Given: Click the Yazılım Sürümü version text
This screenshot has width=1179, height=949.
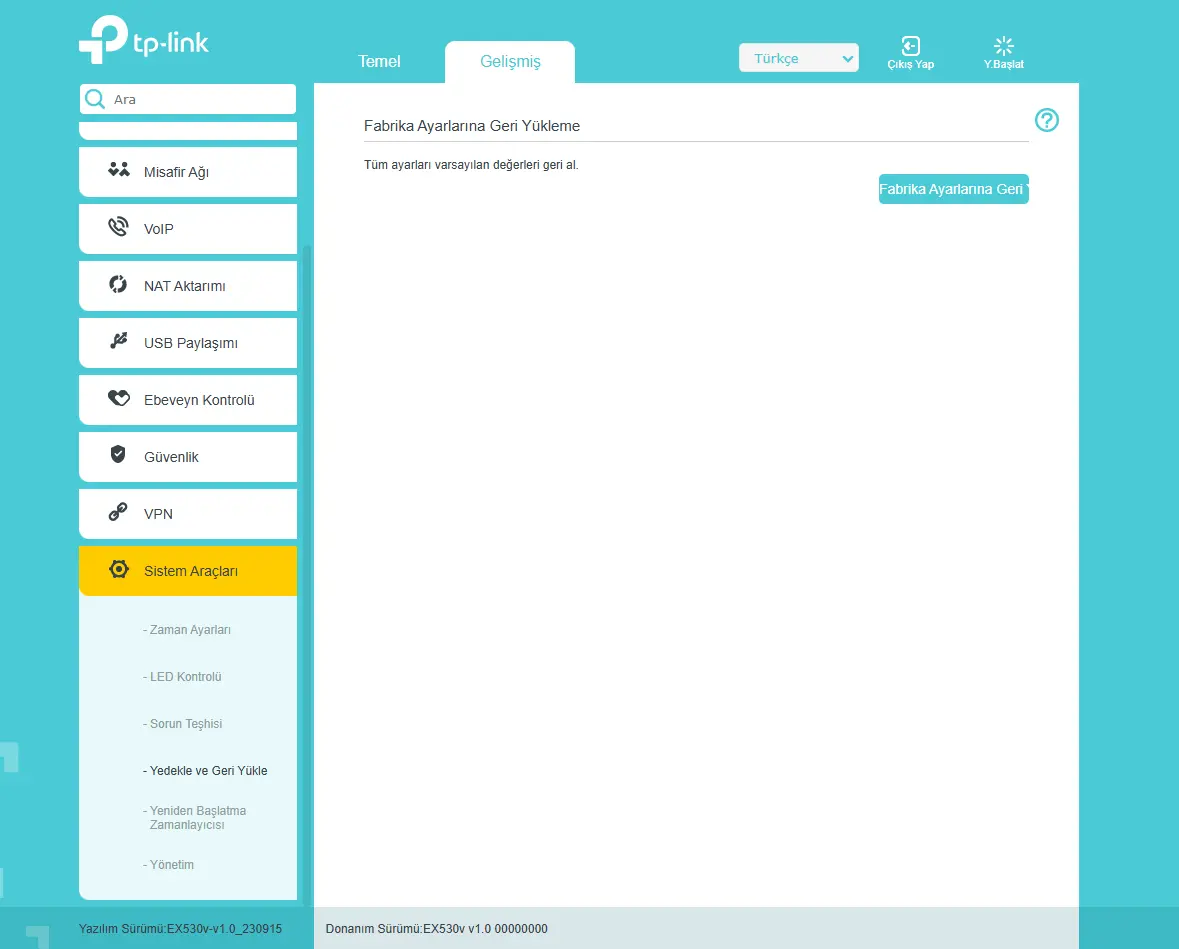Looking at the screenshot, I should coord(180,929).
